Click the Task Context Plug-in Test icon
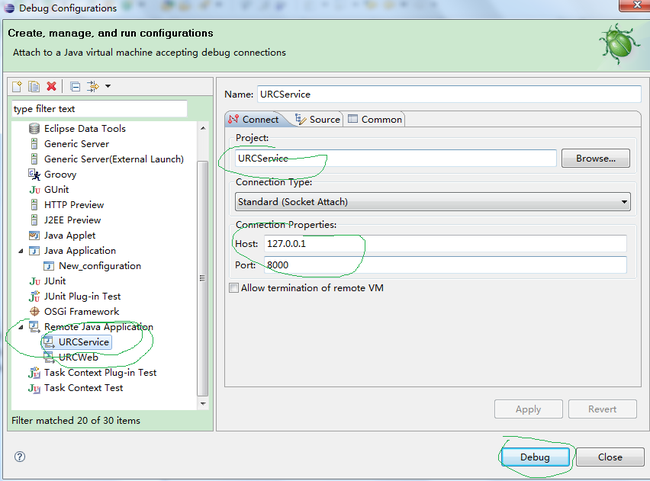This screenshot has width=650, height=481. click(x=34, y=373)
